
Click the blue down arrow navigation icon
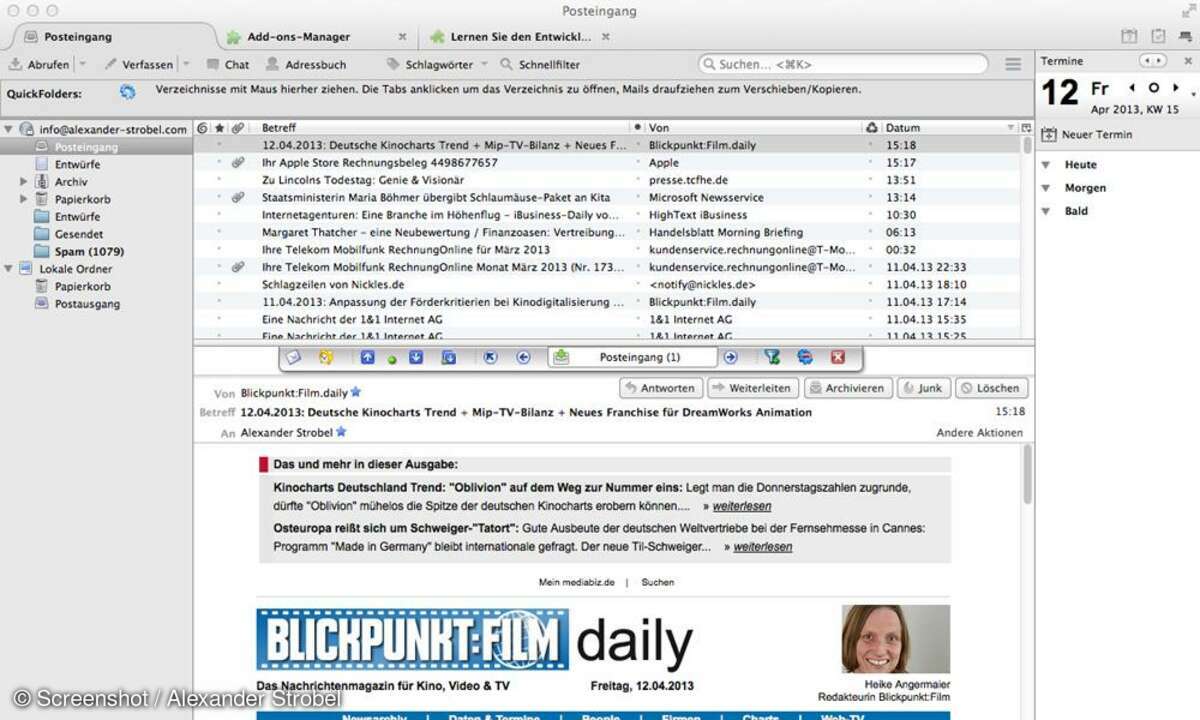pos(416,357)
